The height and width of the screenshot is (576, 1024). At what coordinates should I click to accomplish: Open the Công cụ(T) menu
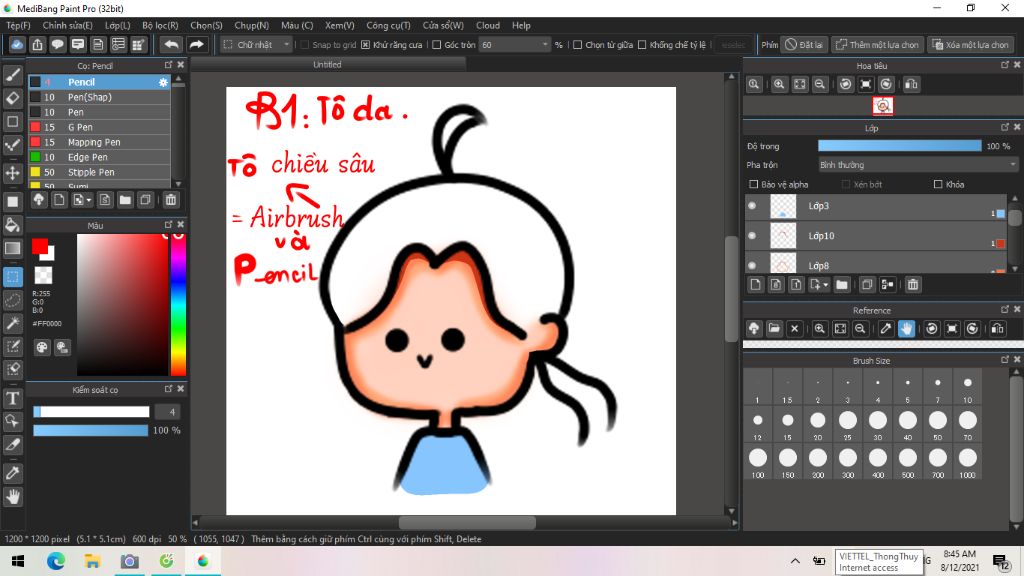click(x=388, y=25)
